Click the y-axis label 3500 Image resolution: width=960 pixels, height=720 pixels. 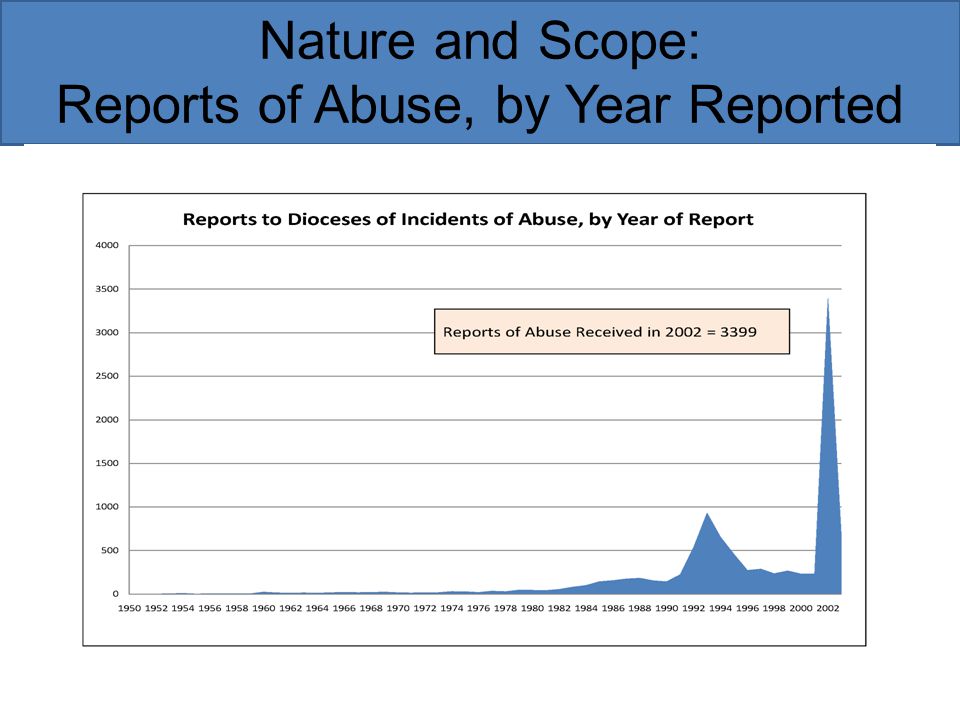pos(107,288)
